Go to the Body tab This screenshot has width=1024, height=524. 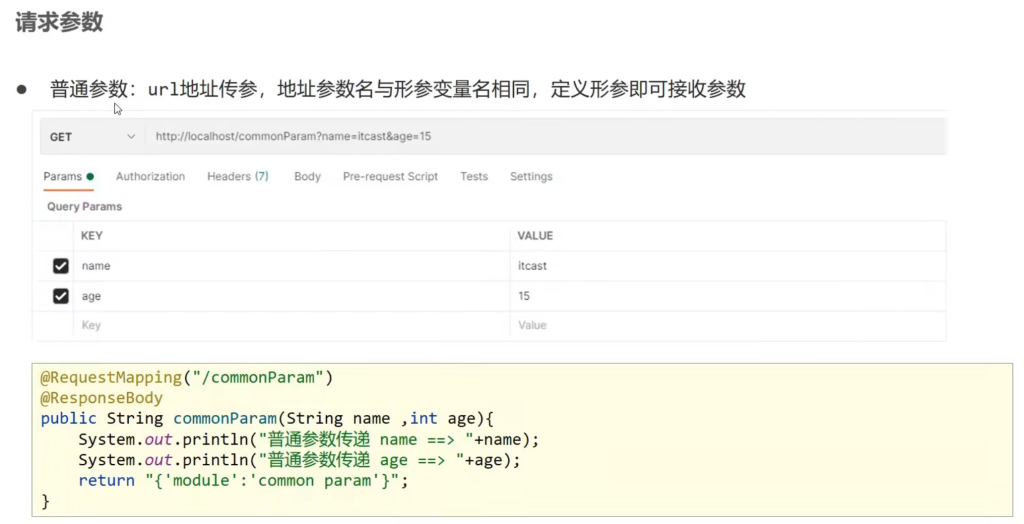307,176
